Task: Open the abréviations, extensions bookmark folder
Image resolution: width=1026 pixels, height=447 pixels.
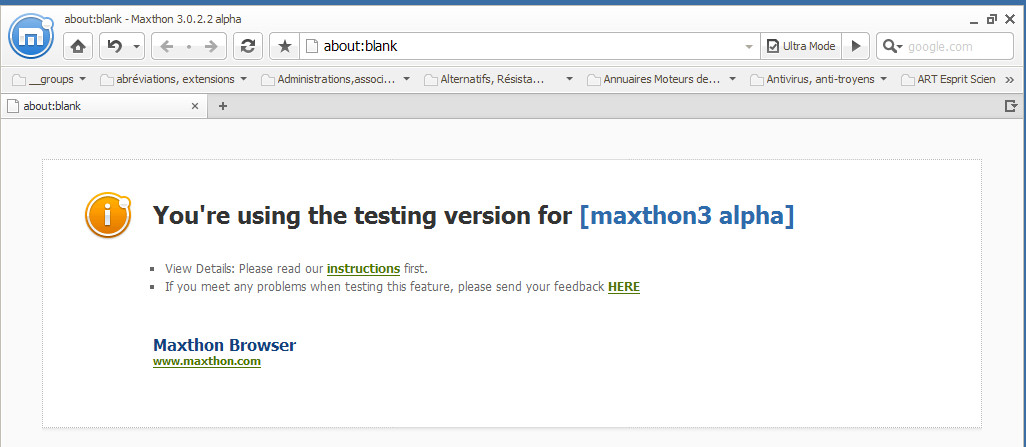Action: tap(173, 79)
